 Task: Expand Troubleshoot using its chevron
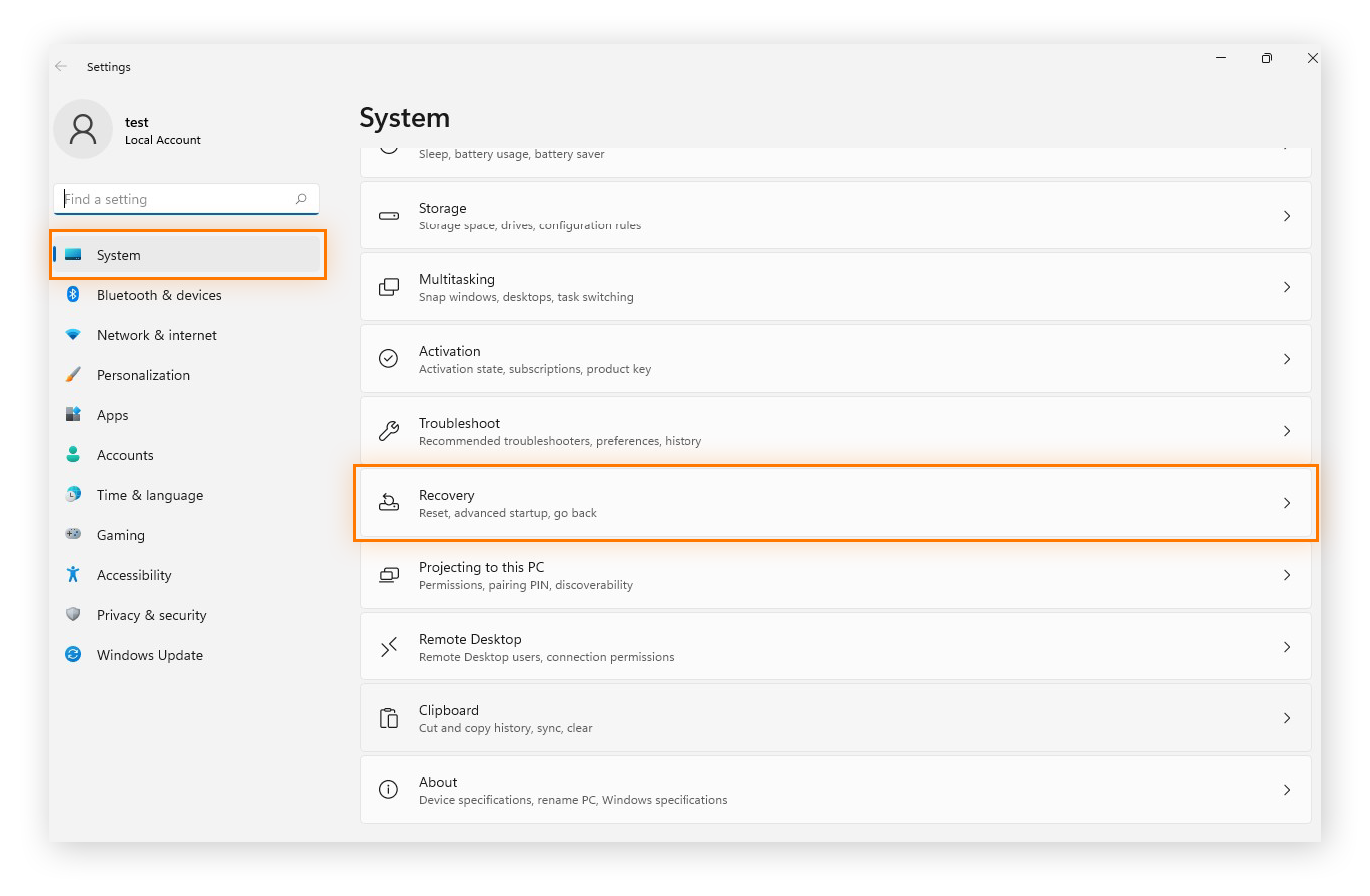pyautogui.click(x=1287, y=431)
